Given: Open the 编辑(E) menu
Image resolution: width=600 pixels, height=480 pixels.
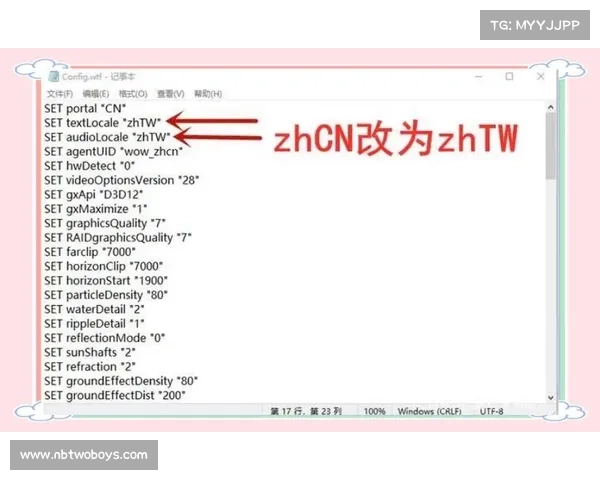Looking at the screenshot, I should 96,93.
